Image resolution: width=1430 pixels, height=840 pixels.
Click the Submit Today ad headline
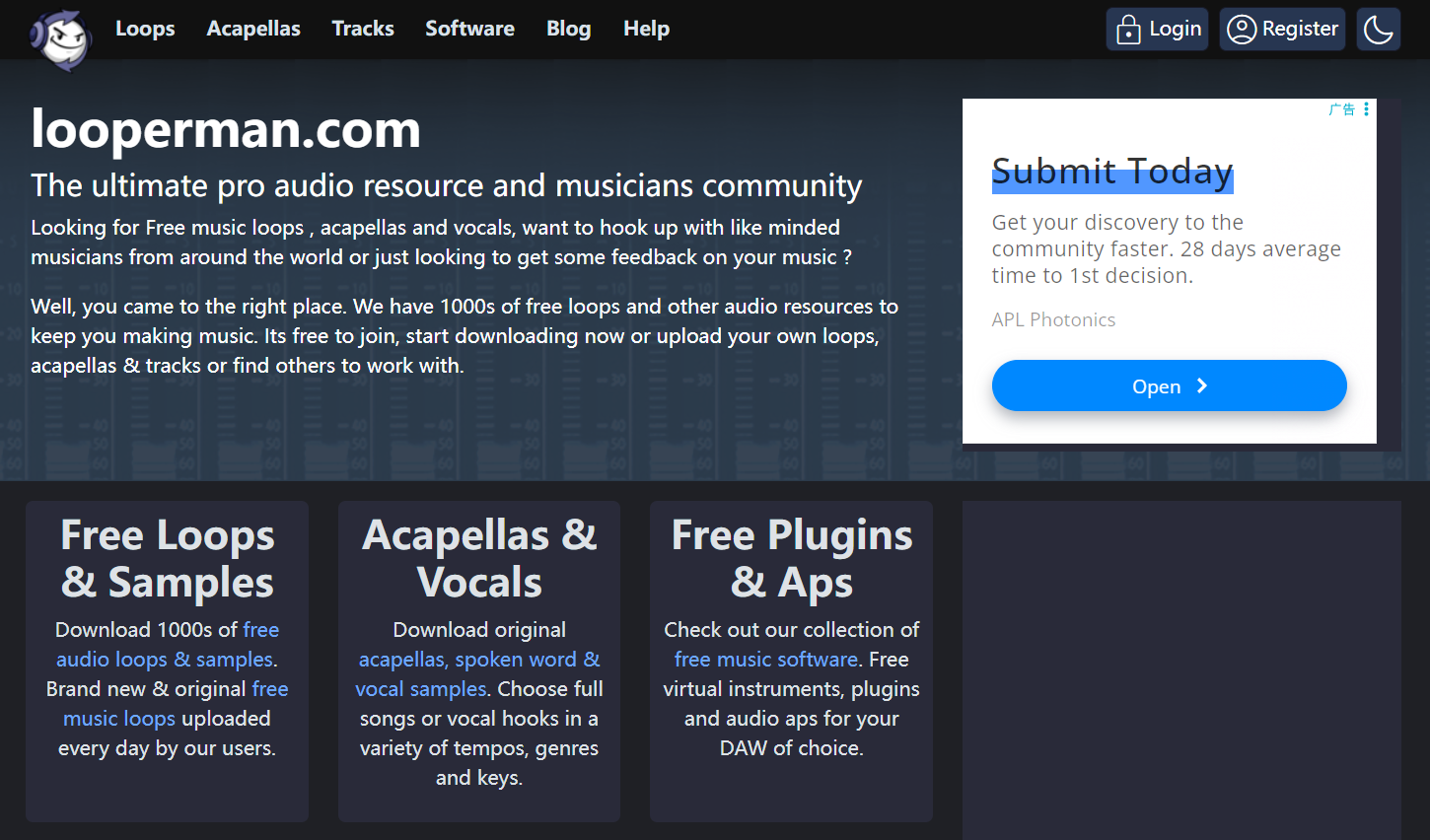coord(1111,172)
